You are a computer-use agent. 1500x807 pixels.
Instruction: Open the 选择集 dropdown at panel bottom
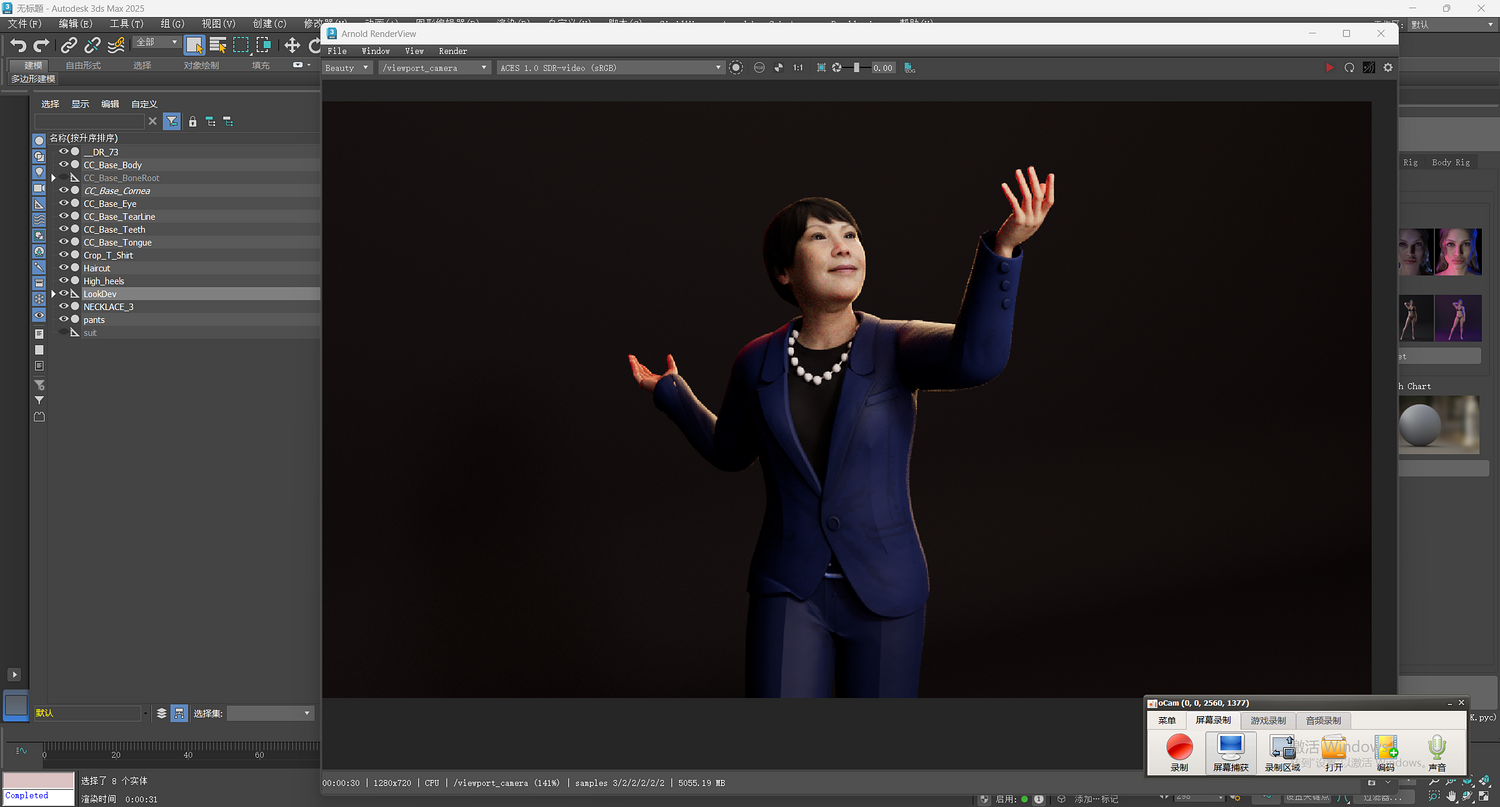(x=271, y=713)
